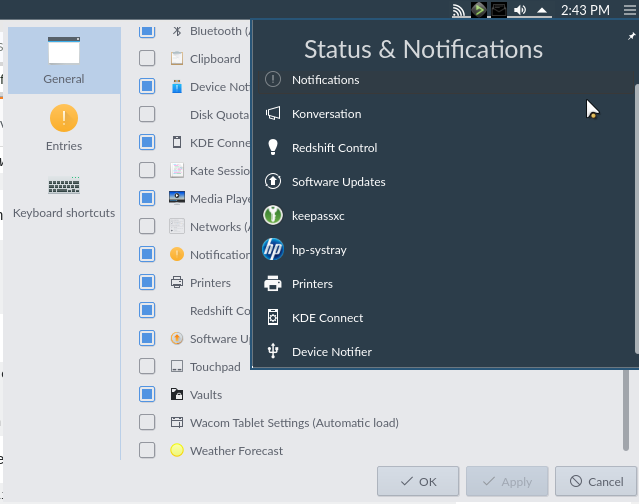
Task: Click the Wacom Tablet Settings icon
Action: coord(177,422)
